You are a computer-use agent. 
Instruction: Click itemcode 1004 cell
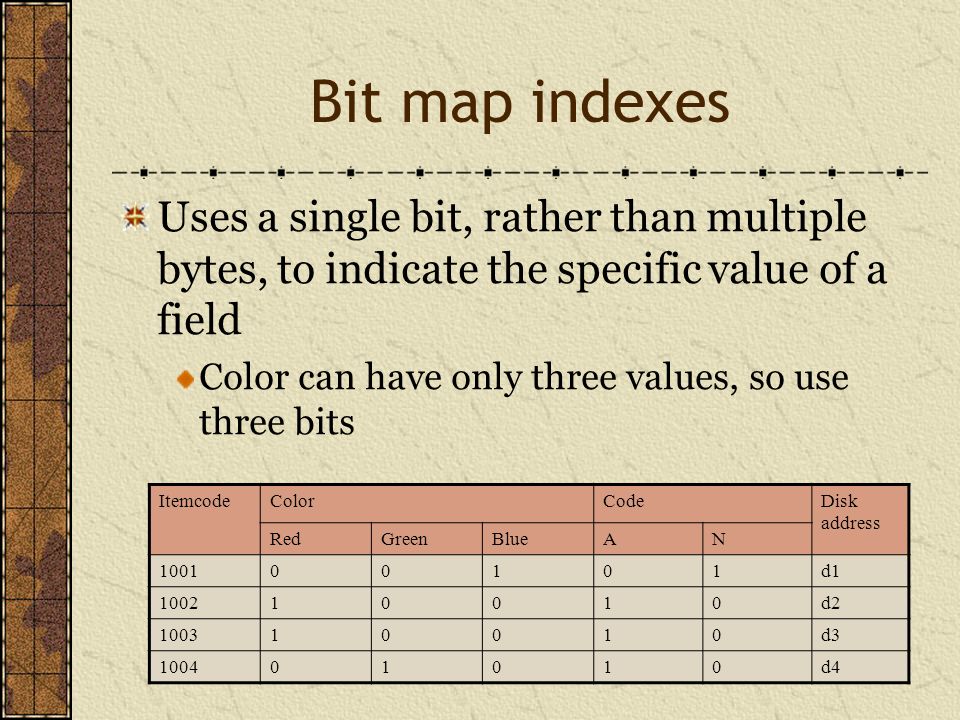coord(205,667)
